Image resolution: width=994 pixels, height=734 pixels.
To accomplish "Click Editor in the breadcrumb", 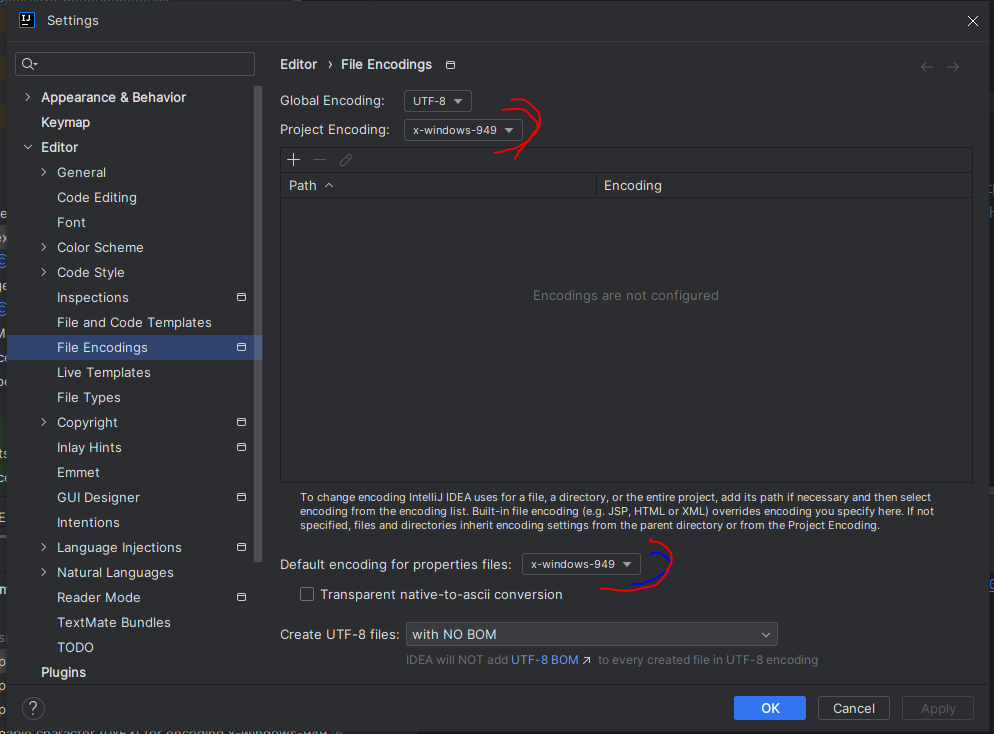I will [x=299, y=65].
